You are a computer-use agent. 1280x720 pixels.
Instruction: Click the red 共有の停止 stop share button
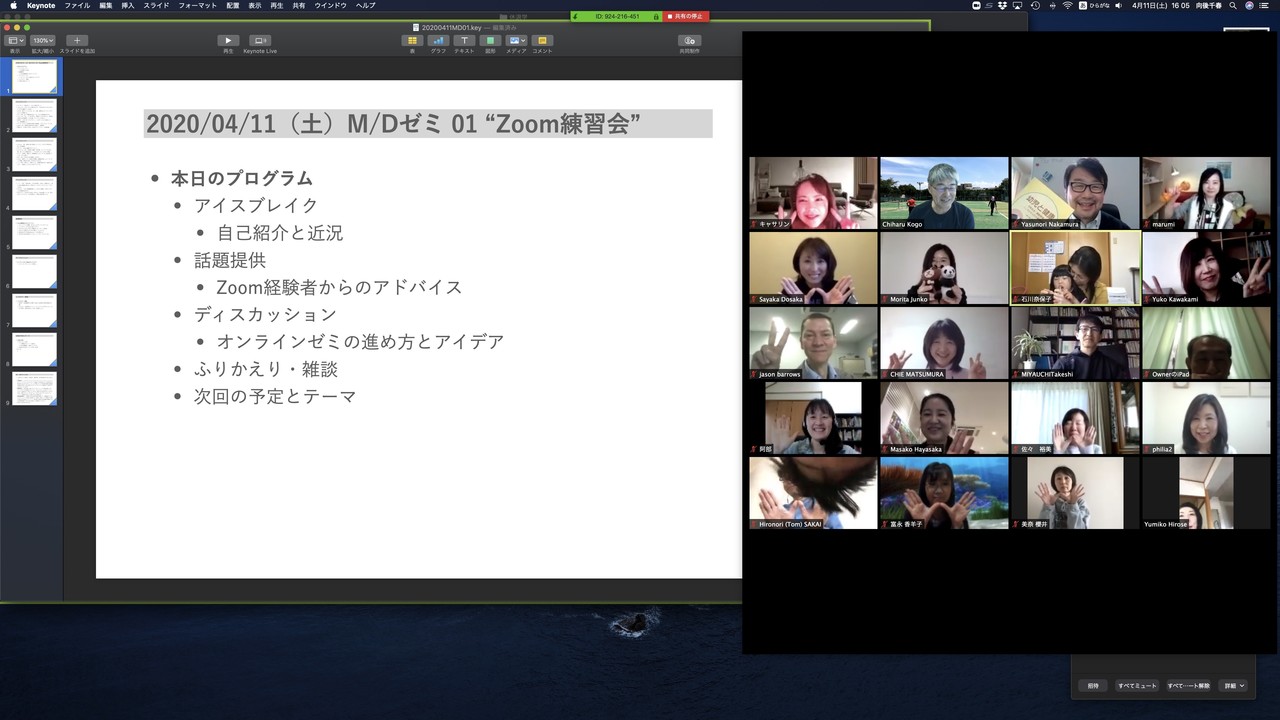pos(686,16)
